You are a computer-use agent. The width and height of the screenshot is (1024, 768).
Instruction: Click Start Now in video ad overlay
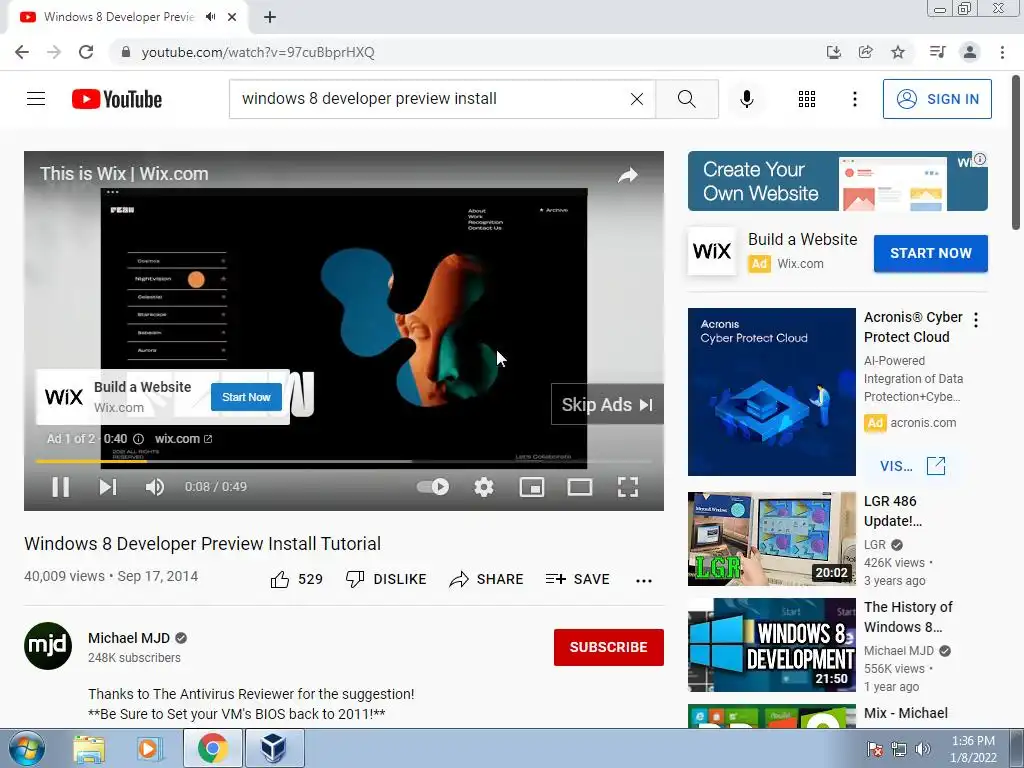pos(246,397)
